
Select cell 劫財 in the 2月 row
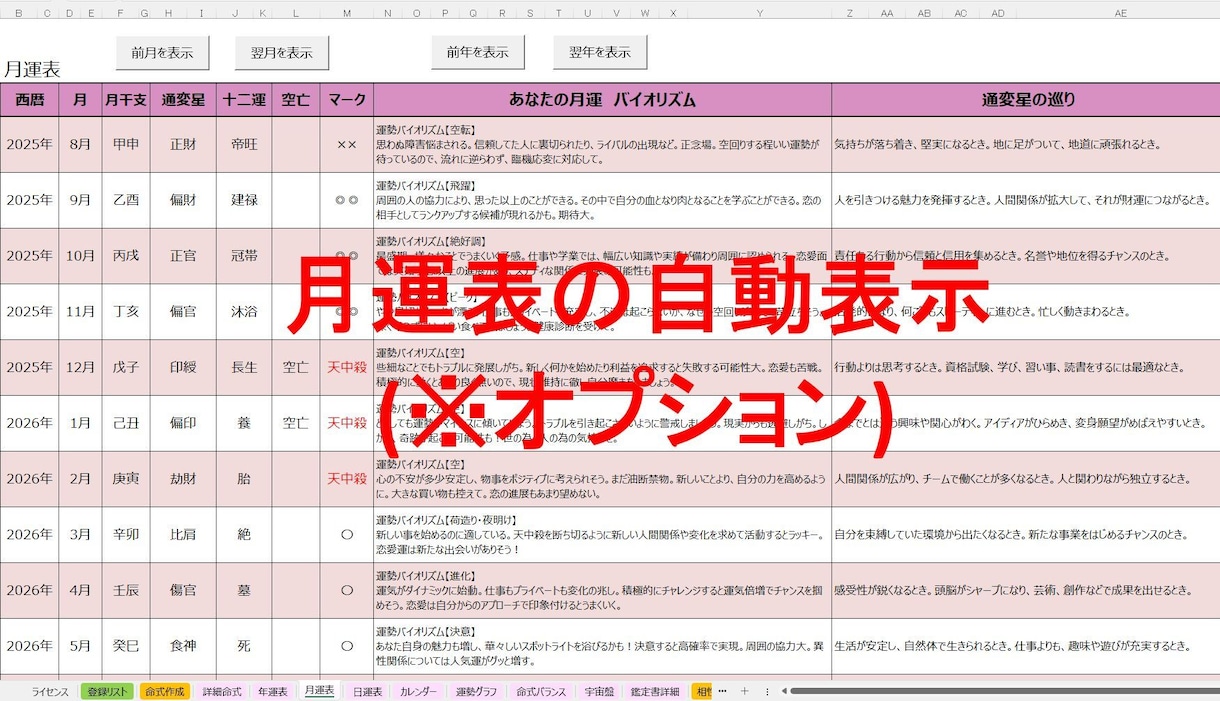(x=183, y=479)
